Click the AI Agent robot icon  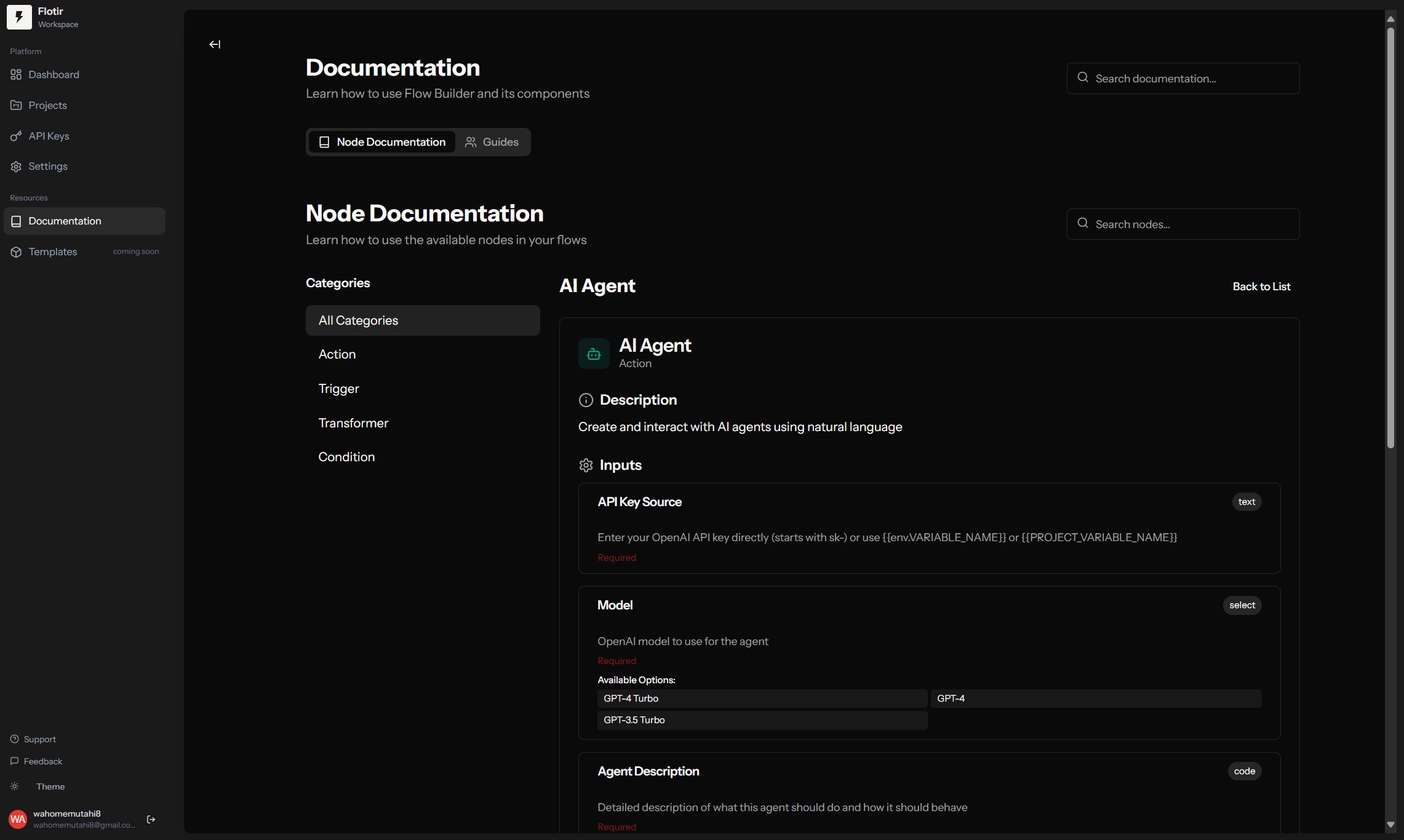[x=593, y=354]
